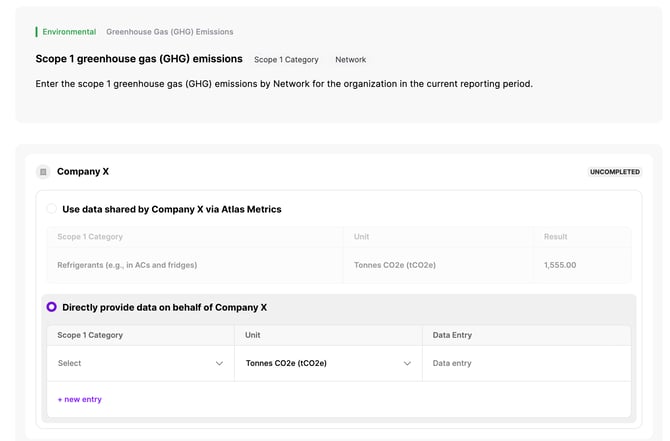Screen dimensions: 670x441
Task: Click the Scope 1 Category tag beside title
Action: pos(286,60)
